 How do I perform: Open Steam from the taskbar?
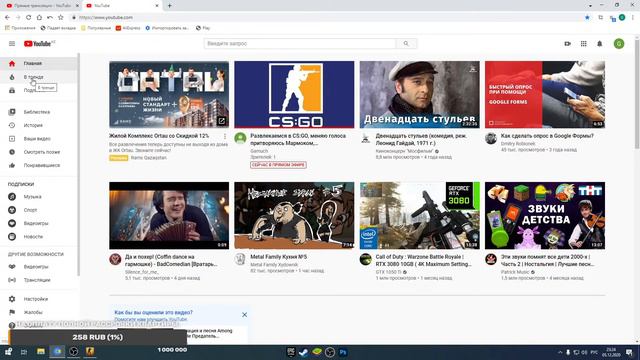tap(303, 352)
